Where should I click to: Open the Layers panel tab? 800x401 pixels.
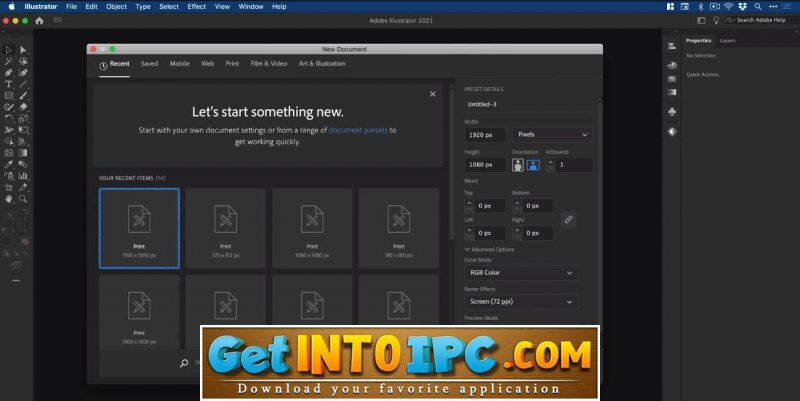[728, 41]
